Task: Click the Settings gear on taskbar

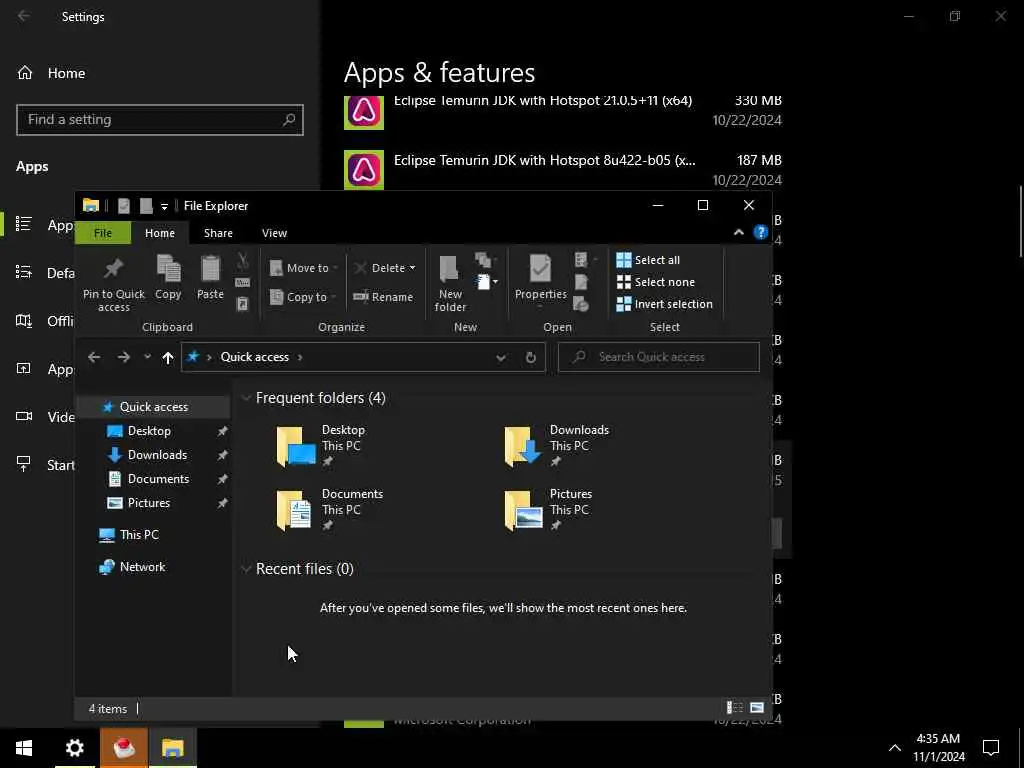Action: click(74, 748)
